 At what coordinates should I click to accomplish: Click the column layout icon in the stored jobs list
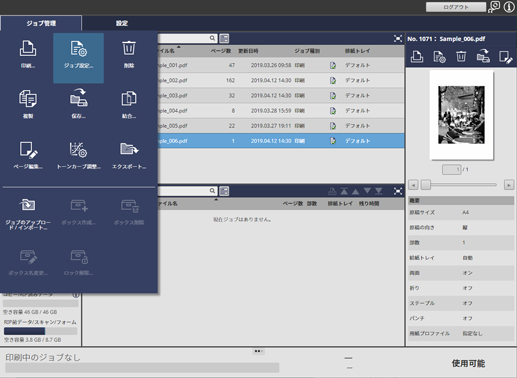[x=224, y=38]
